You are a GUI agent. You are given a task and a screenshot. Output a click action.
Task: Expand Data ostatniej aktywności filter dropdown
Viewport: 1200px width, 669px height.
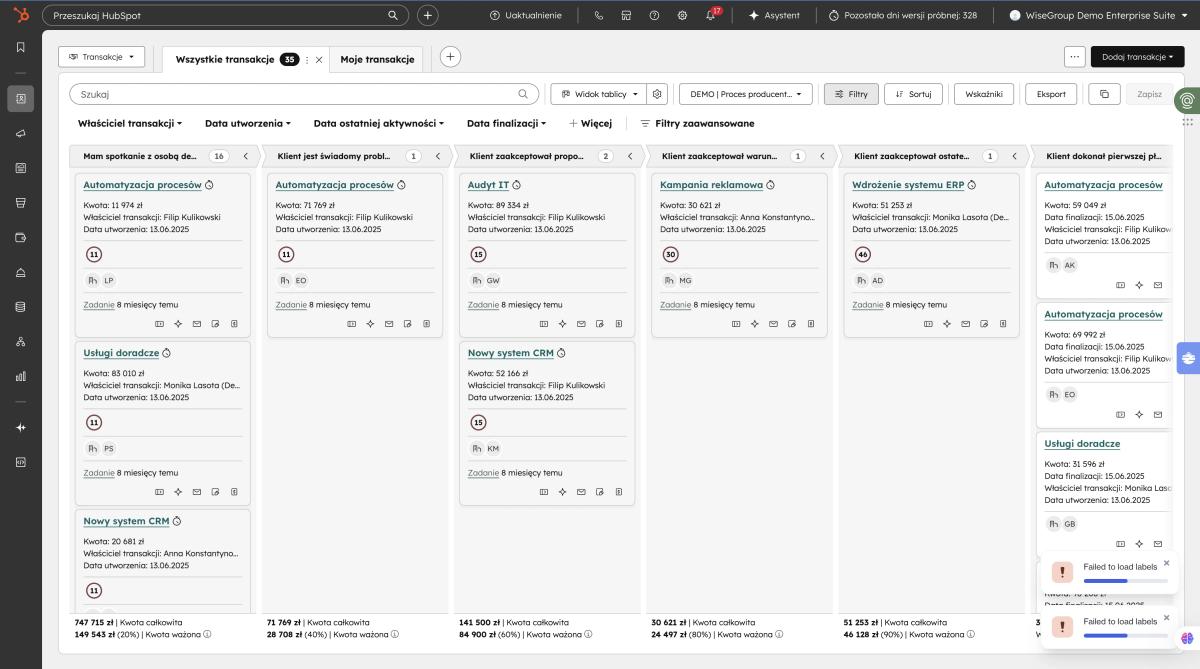coord(379,123)
